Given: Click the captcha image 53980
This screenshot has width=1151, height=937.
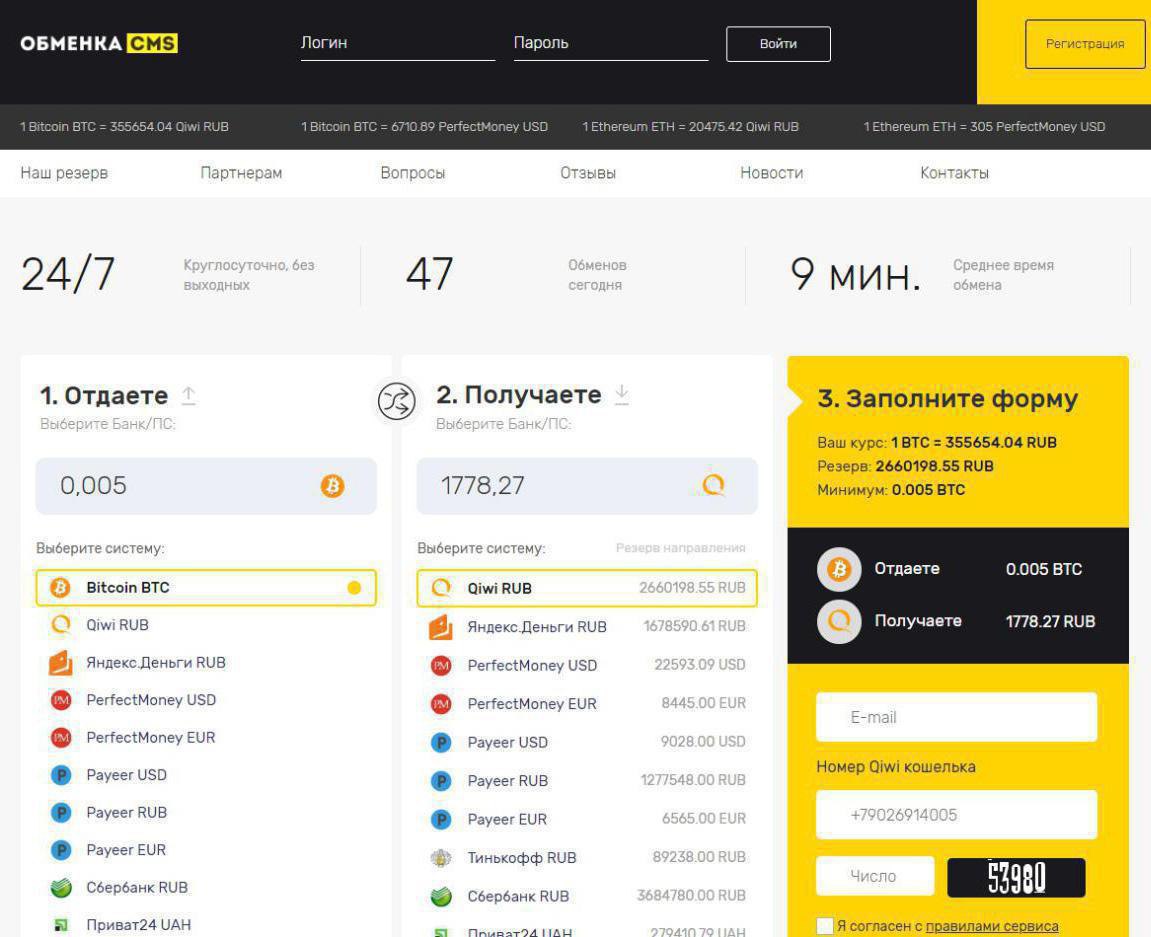Looking at the screenshot, I should (x=1016, y=878).
